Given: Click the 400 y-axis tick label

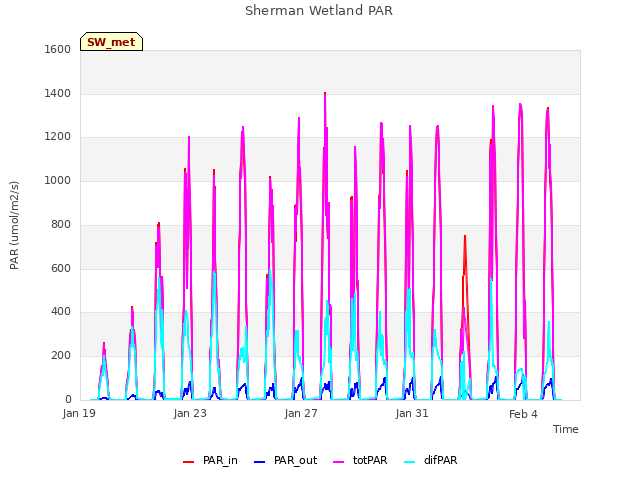Looking at the screenshot, I should (61, 312).
